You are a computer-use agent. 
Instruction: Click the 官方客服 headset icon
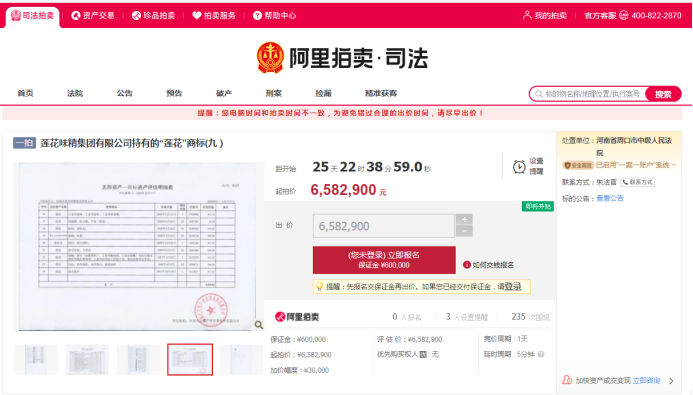coord(624,15)
